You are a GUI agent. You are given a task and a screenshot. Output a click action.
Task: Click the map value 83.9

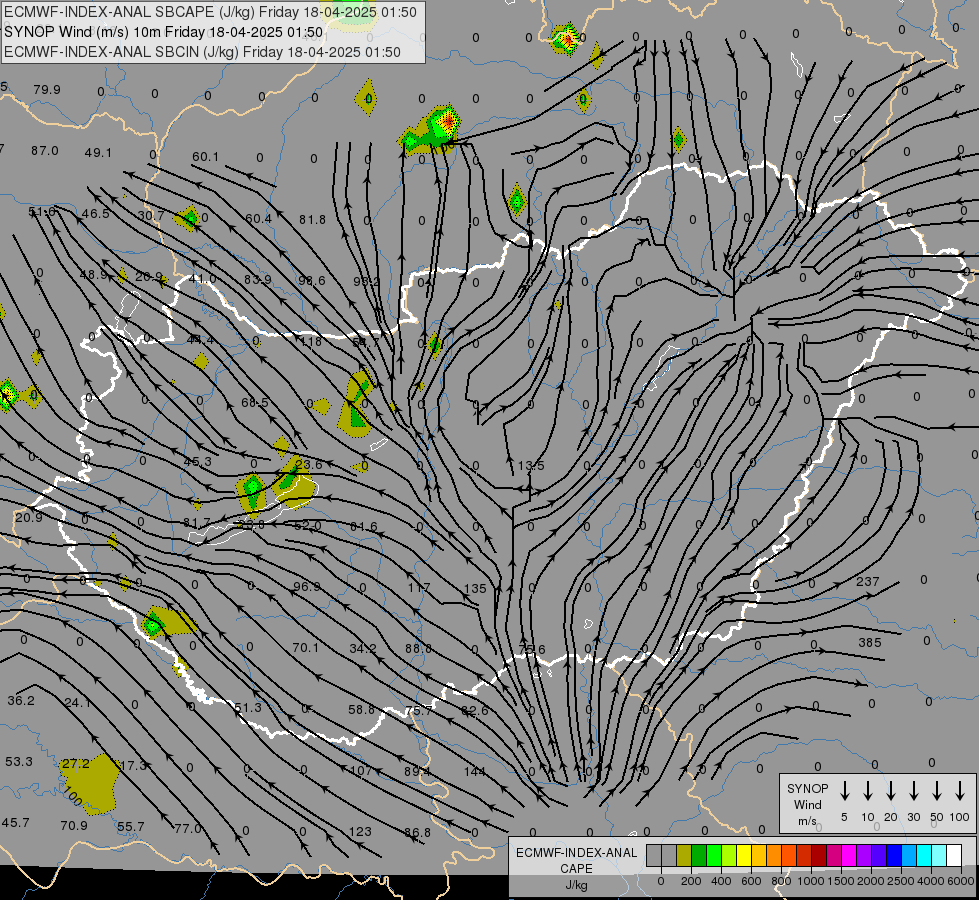258,280
